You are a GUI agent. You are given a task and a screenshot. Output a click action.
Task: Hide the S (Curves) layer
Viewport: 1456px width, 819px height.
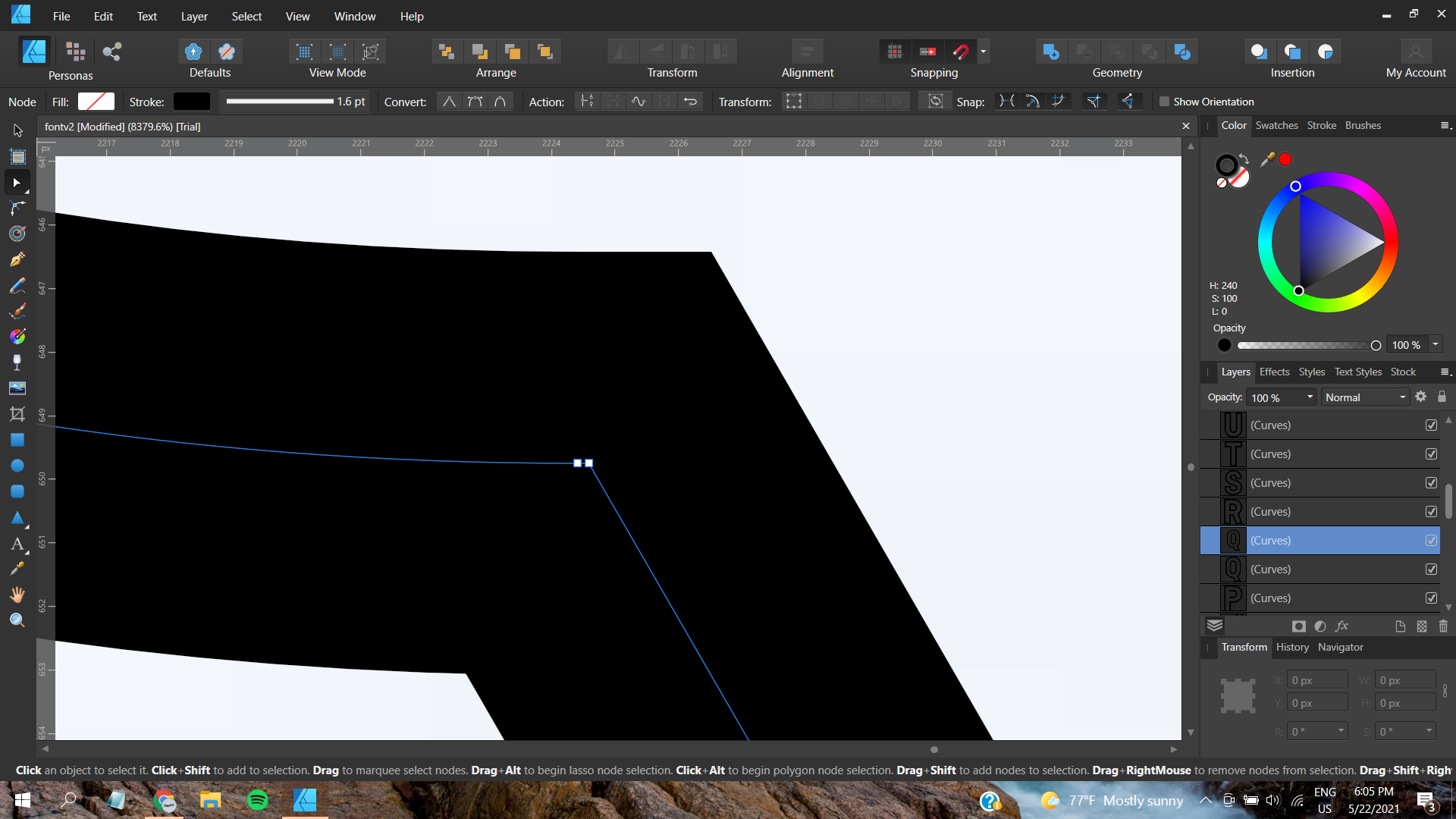tap(1431, 483)
